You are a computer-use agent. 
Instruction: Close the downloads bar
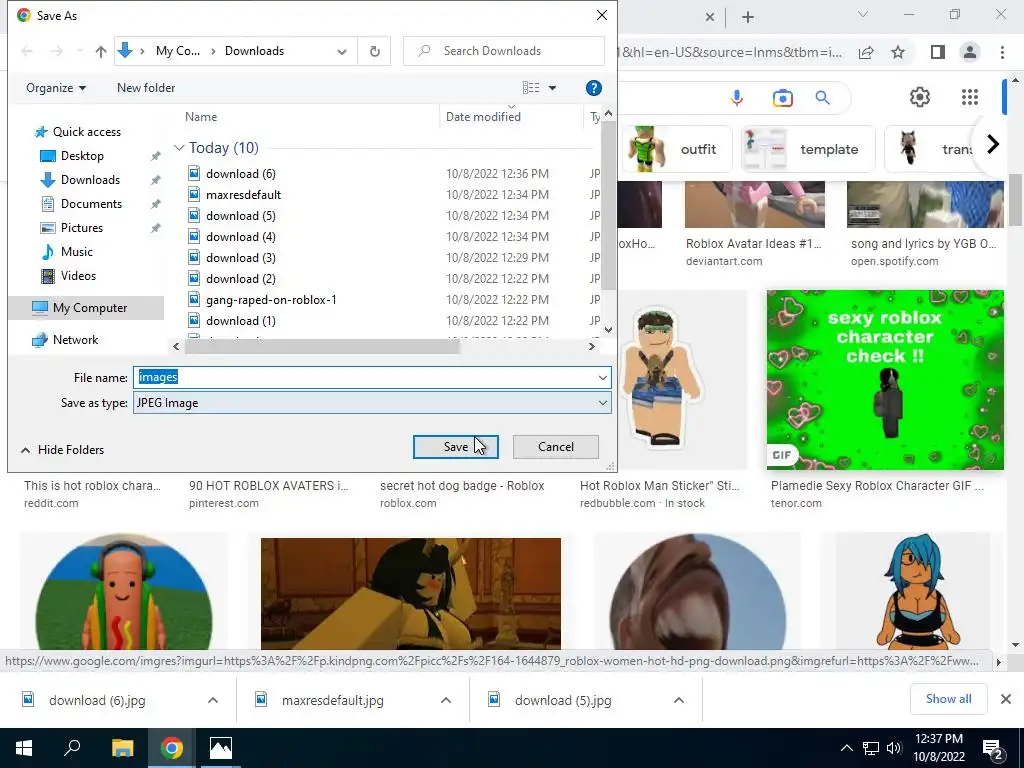(1006, 699)
